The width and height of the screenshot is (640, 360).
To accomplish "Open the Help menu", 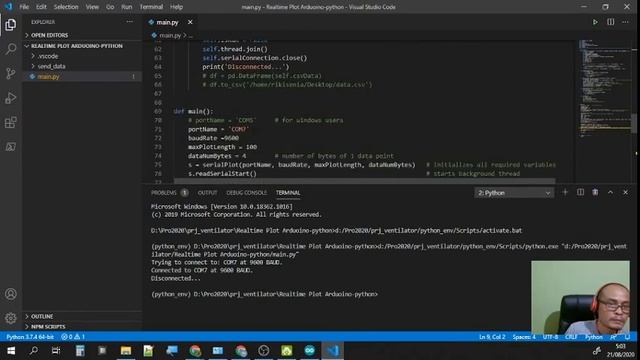I will pyautogui.click(x=176, y=7).
